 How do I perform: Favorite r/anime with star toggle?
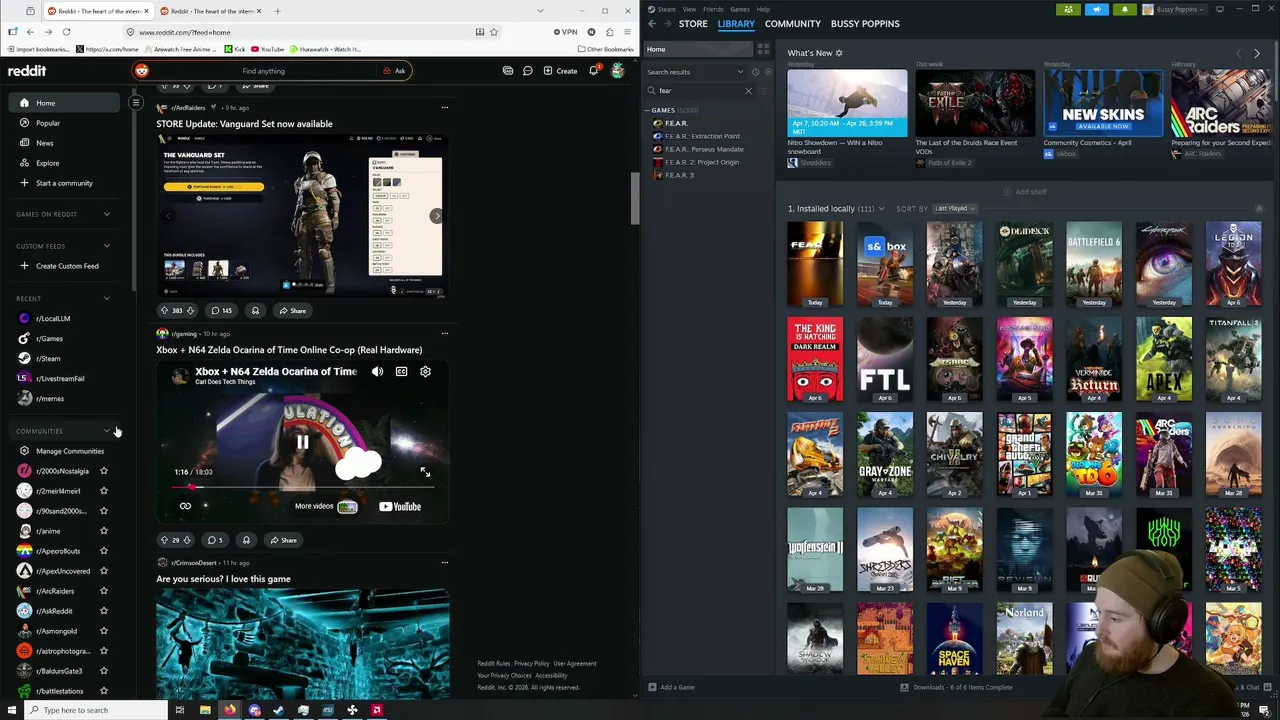pyautogui.click(x=104, y=531)
